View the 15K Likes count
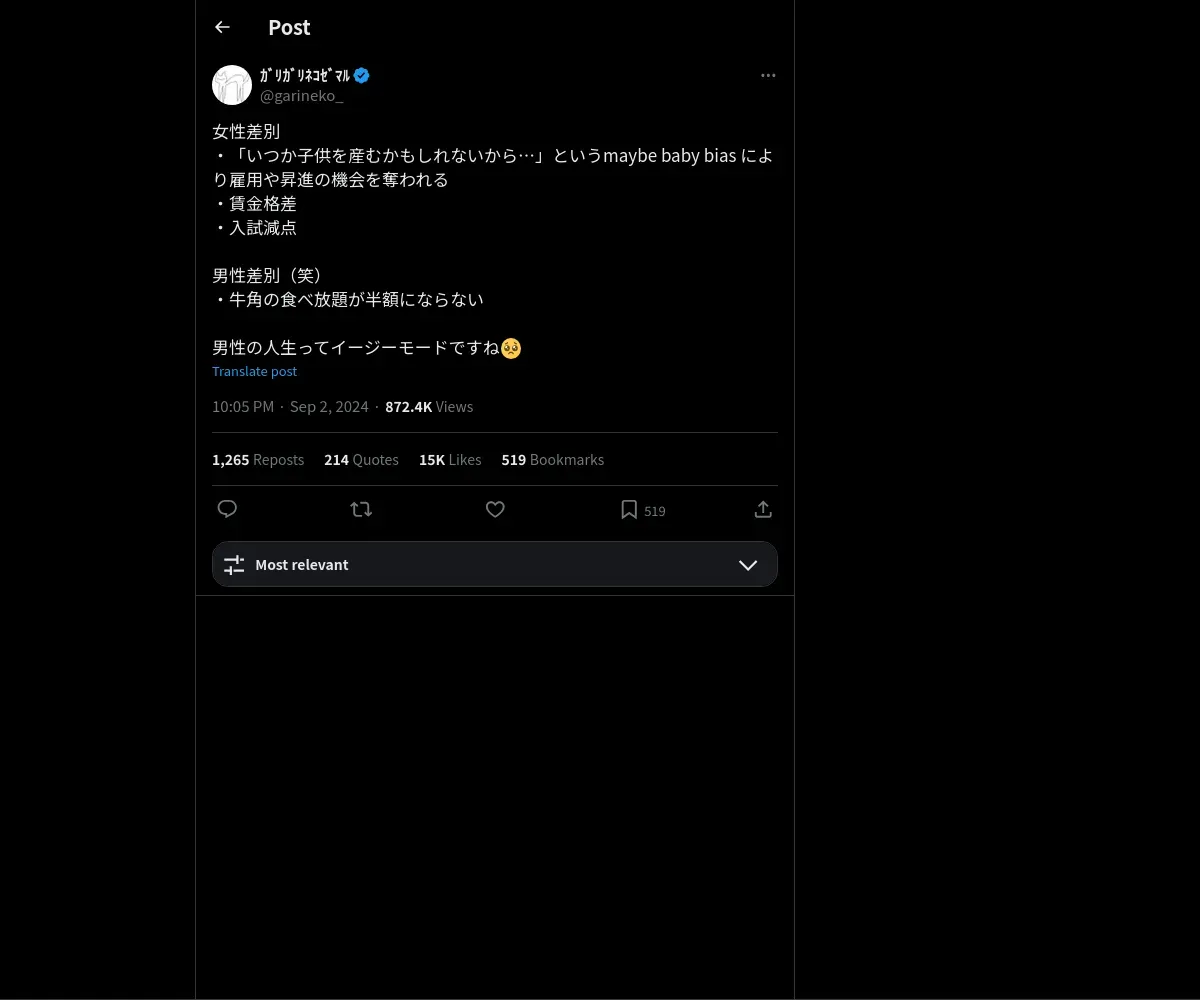Screen dimensions: 1200x1000 [x=450, y=460]
